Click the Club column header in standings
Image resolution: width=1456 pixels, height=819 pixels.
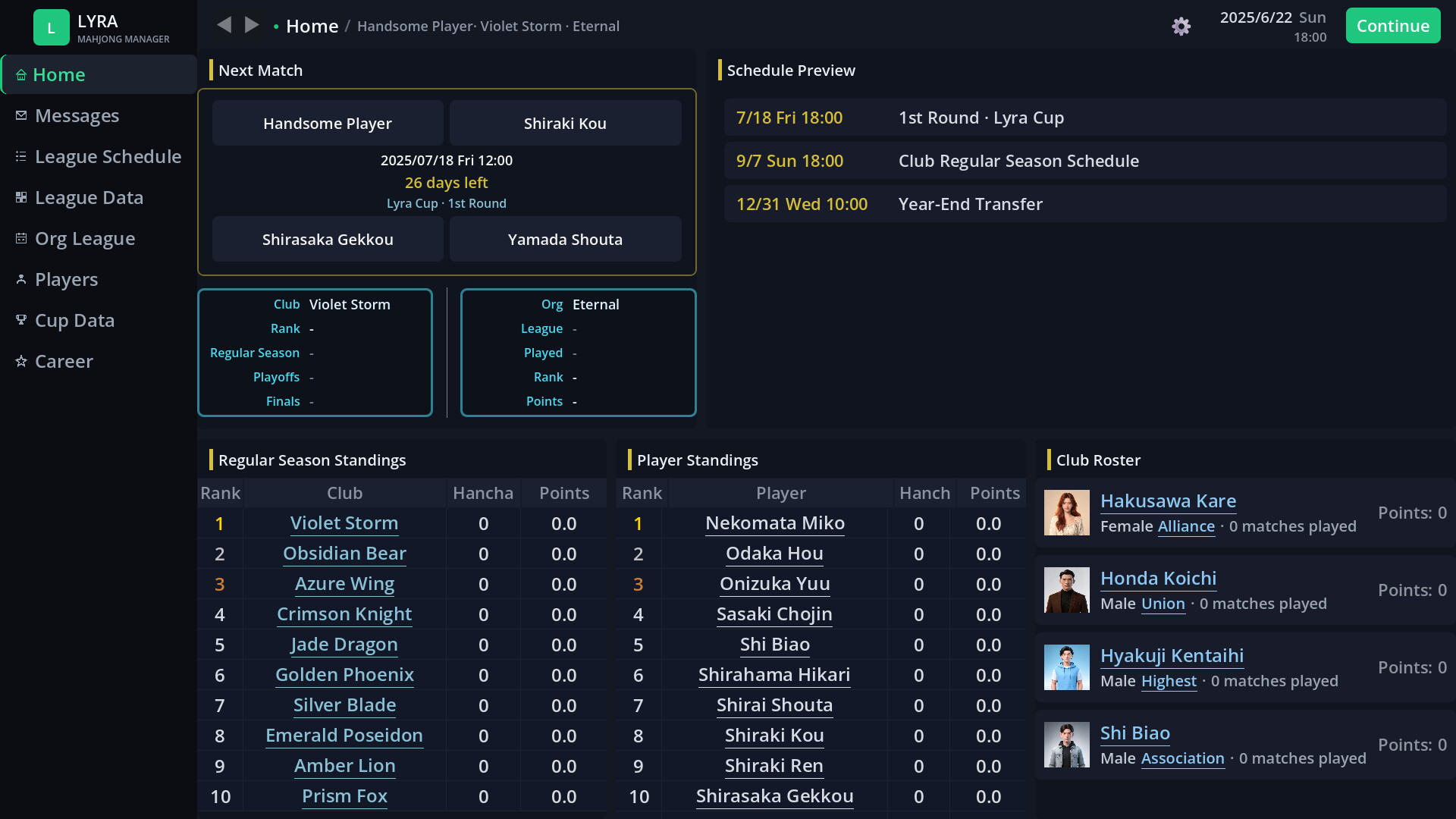click(x=344, y=493)
